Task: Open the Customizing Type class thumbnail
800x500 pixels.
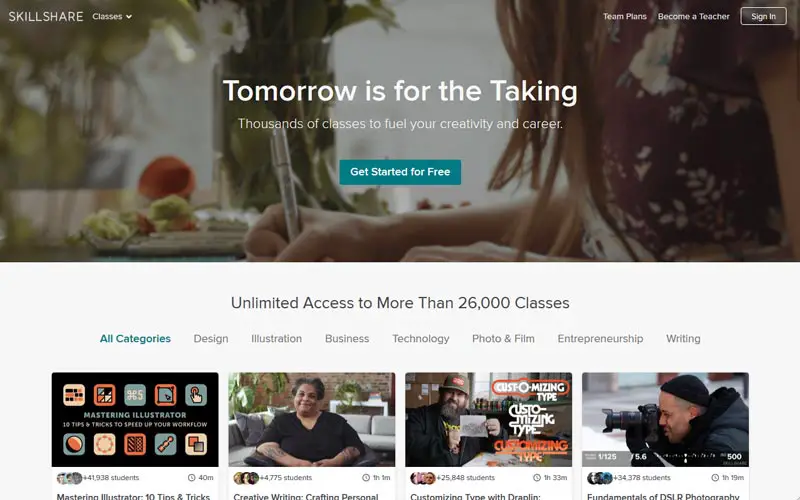Action: (488, 419)
